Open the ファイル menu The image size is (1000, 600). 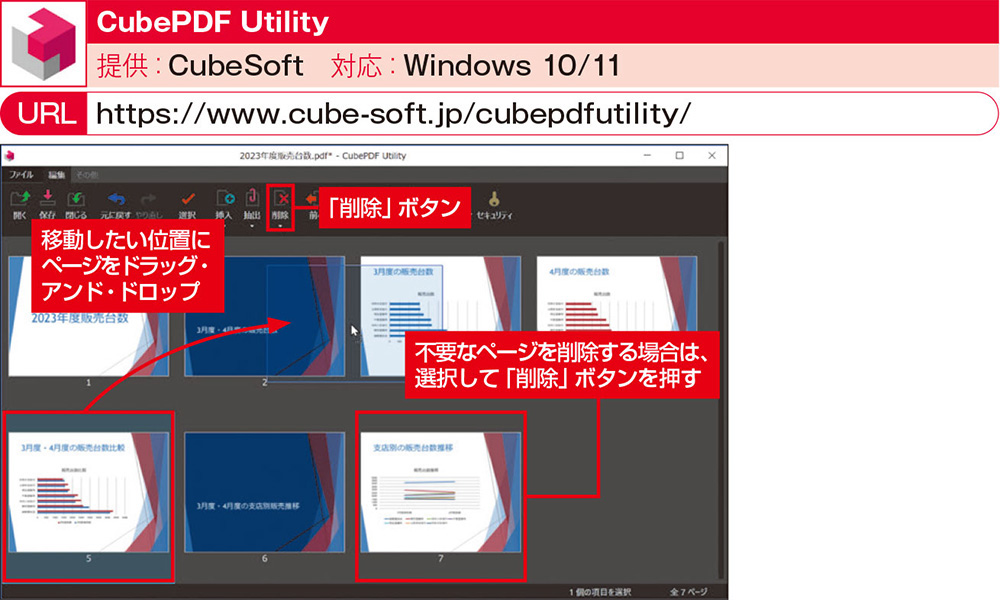point(22,172)
